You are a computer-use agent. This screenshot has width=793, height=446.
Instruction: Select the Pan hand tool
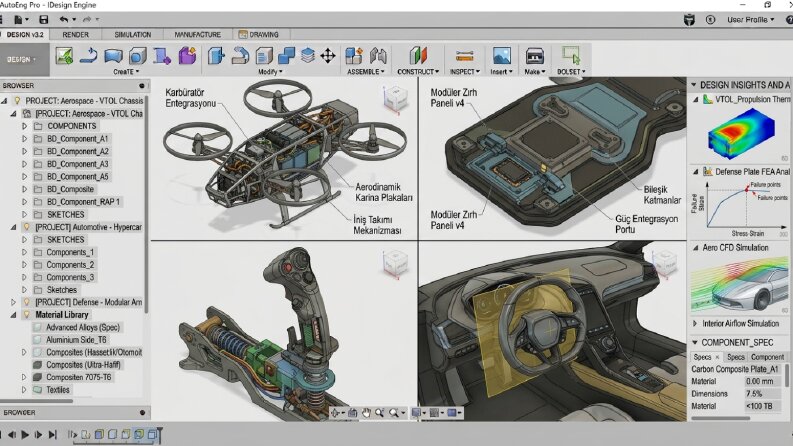point(366,413)
